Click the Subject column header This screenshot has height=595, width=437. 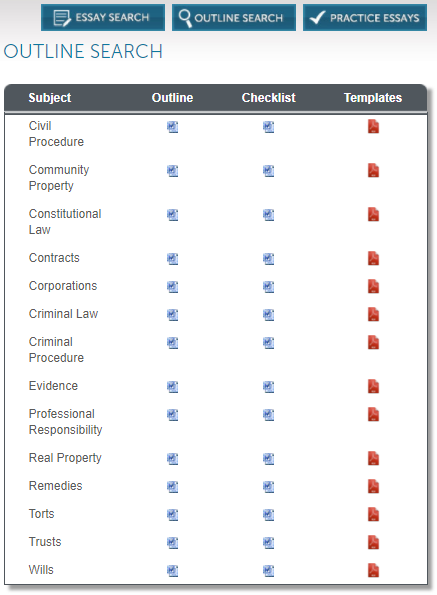[50, 98]
